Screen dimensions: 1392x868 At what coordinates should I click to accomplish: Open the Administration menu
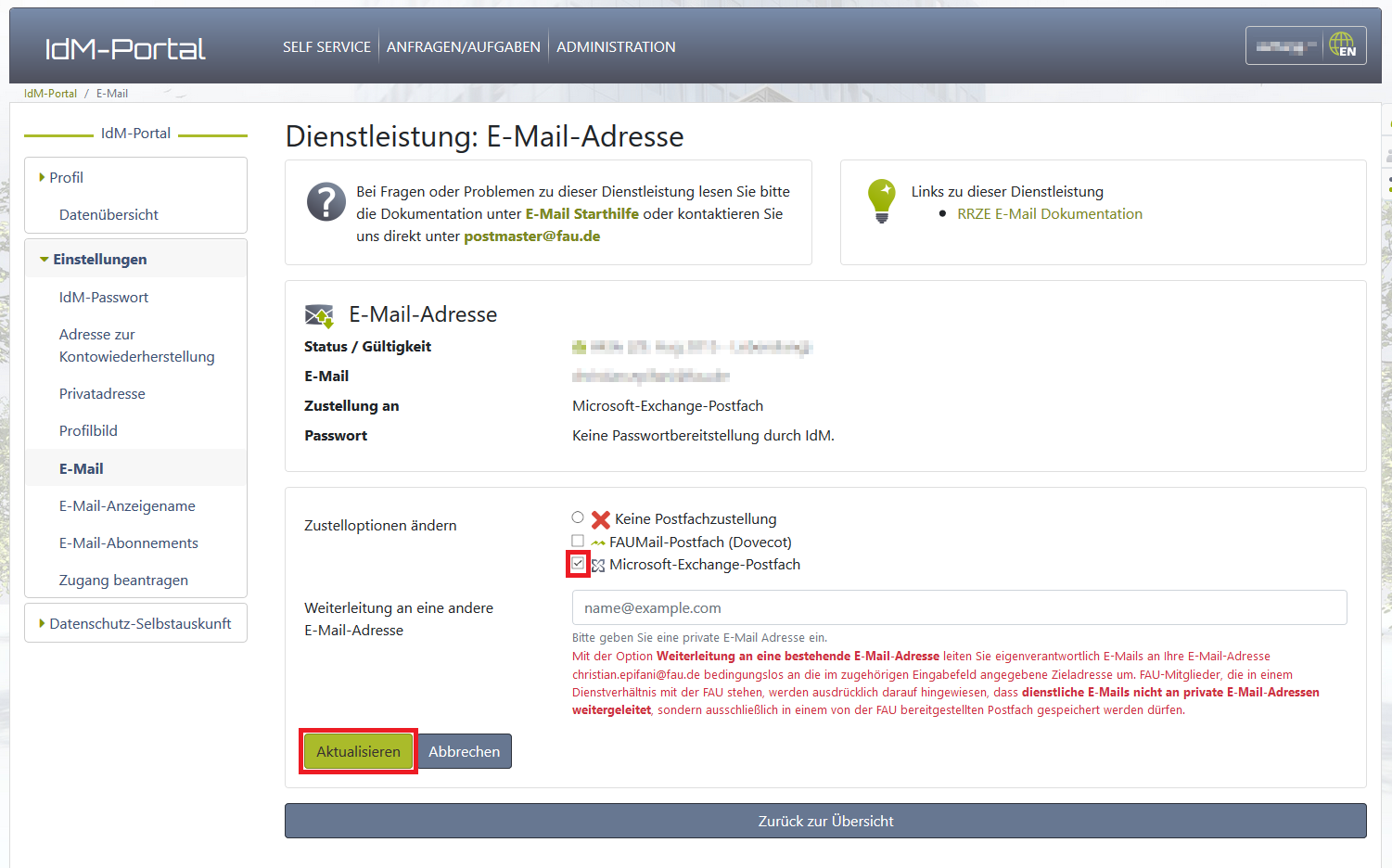tap(616, 46)
